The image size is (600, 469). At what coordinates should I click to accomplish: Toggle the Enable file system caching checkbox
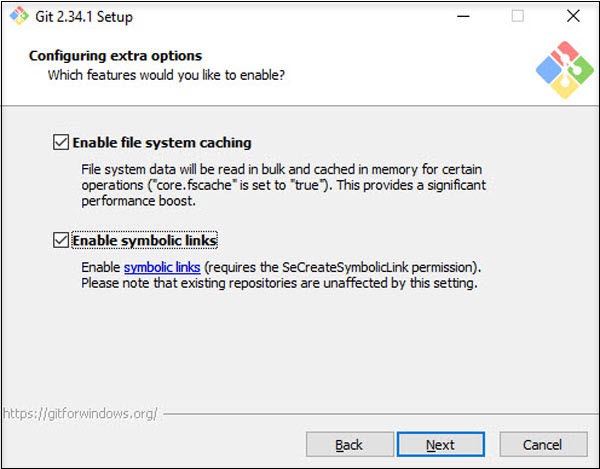tap(61, 143)
